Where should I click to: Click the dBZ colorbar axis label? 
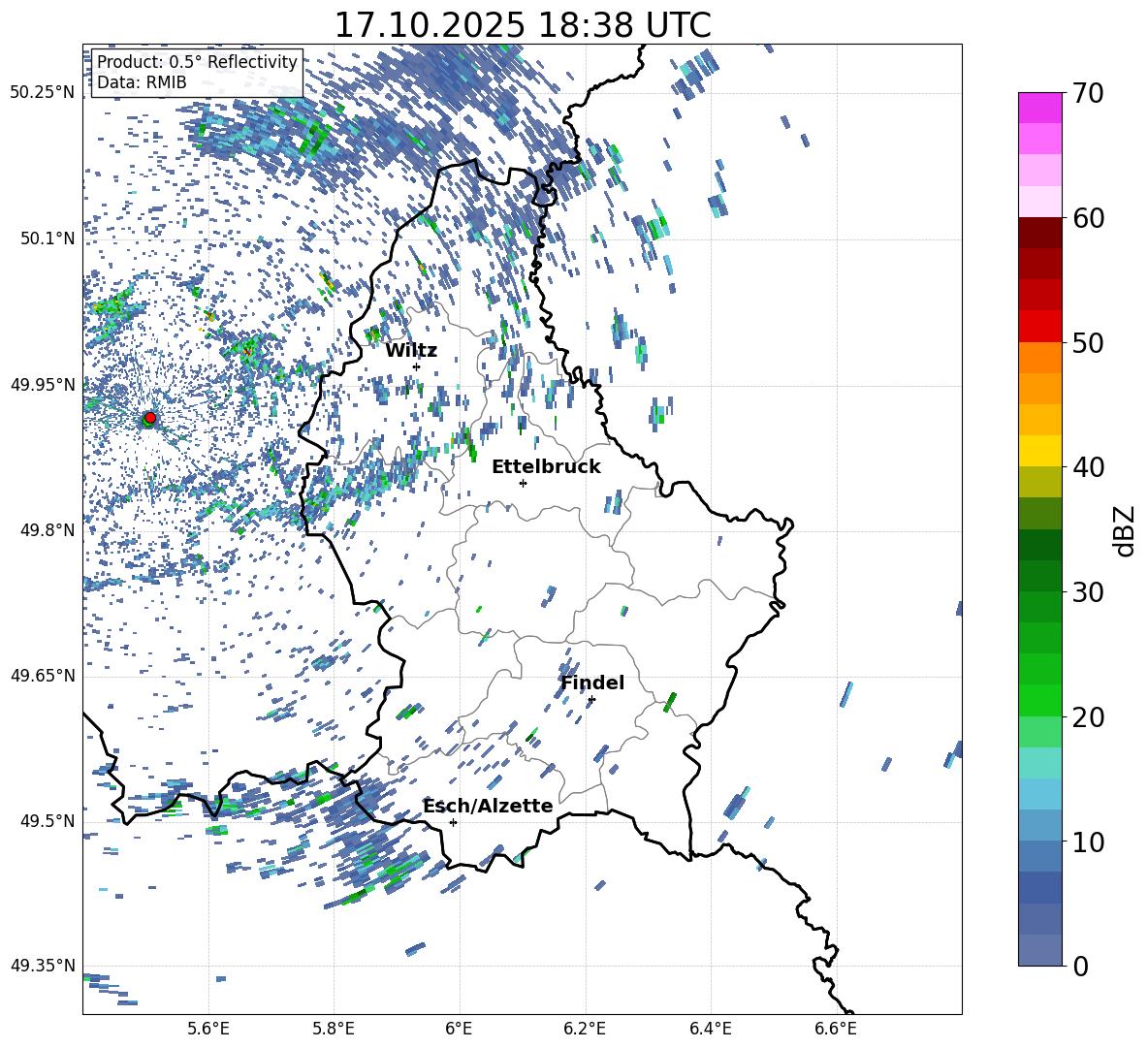1125,530
